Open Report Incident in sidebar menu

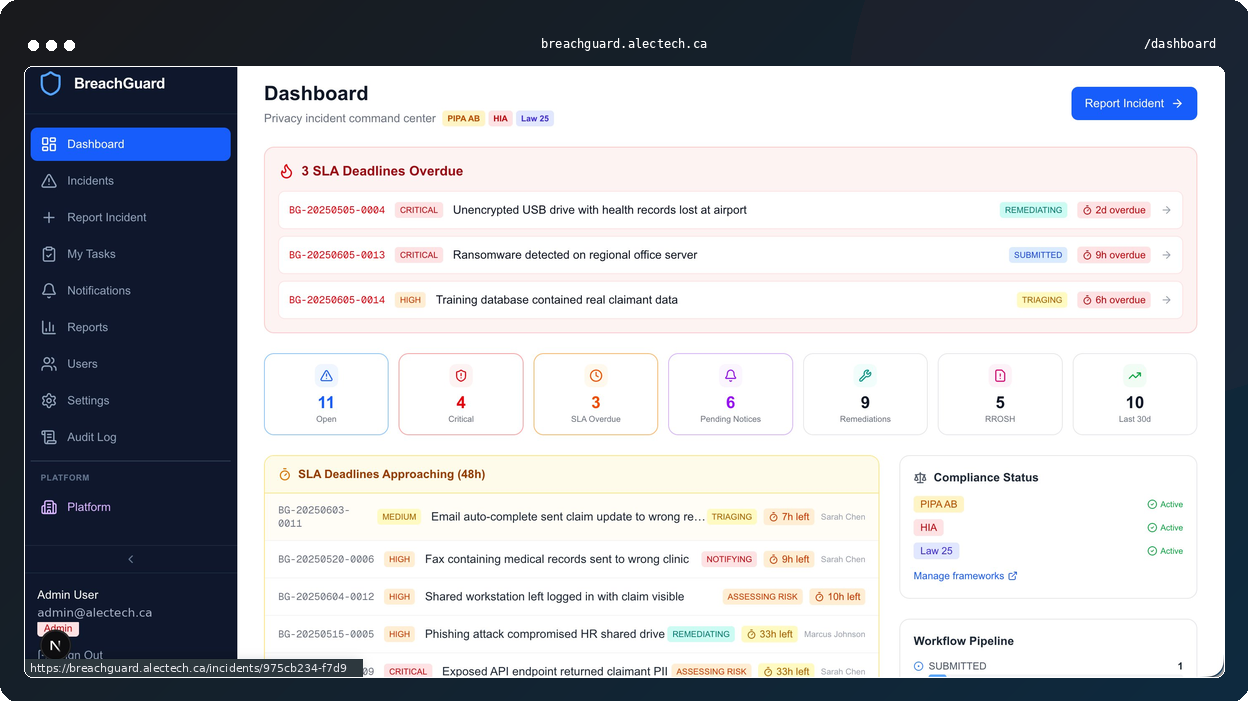106,217
